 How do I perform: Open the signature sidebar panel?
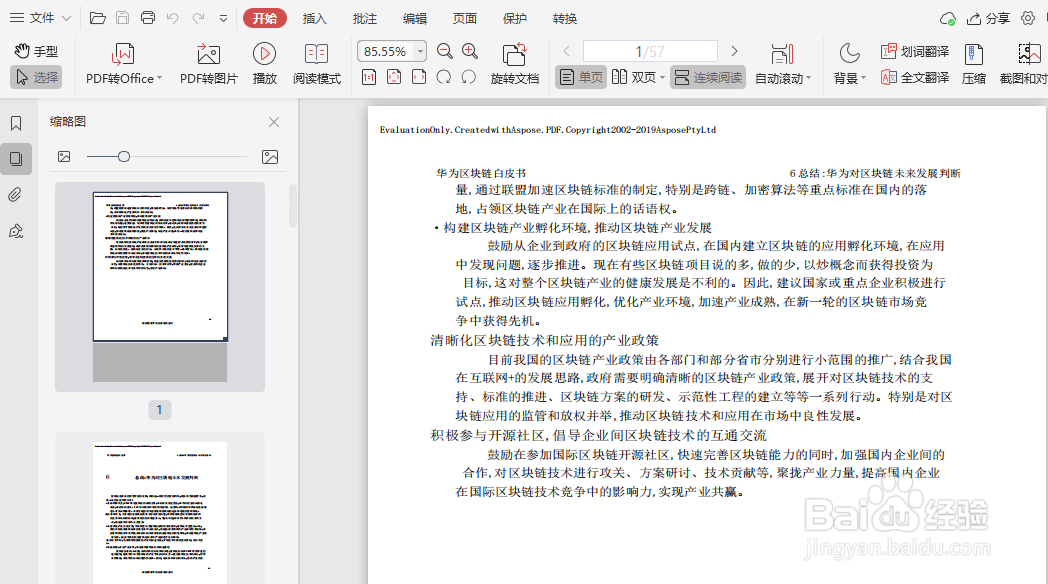tap(16, 231)
